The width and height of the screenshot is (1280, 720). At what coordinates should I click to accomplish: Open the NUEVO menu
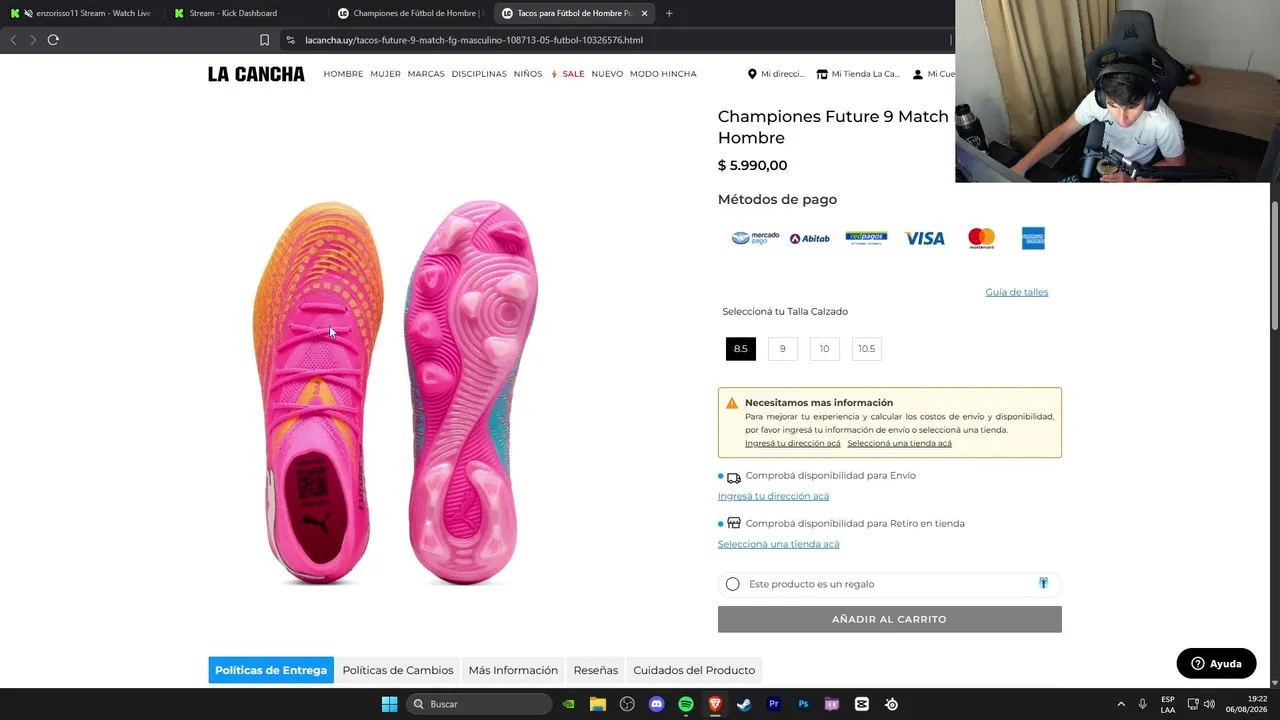607,74
